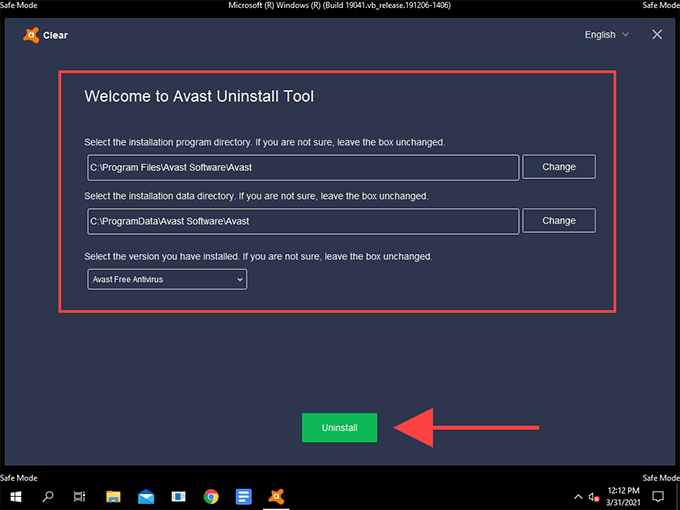Click the program directory path field
This screenshot has width=680, height=510.
click(303, 167)
